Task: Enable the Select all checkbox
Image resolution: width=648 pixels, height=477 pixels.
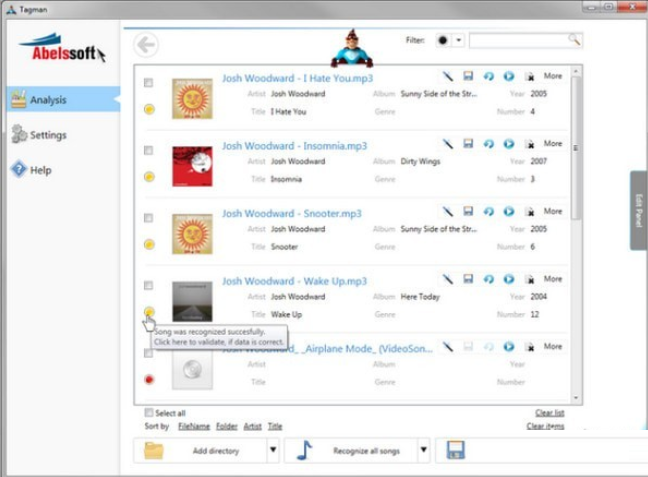Action: coord(149,413)
